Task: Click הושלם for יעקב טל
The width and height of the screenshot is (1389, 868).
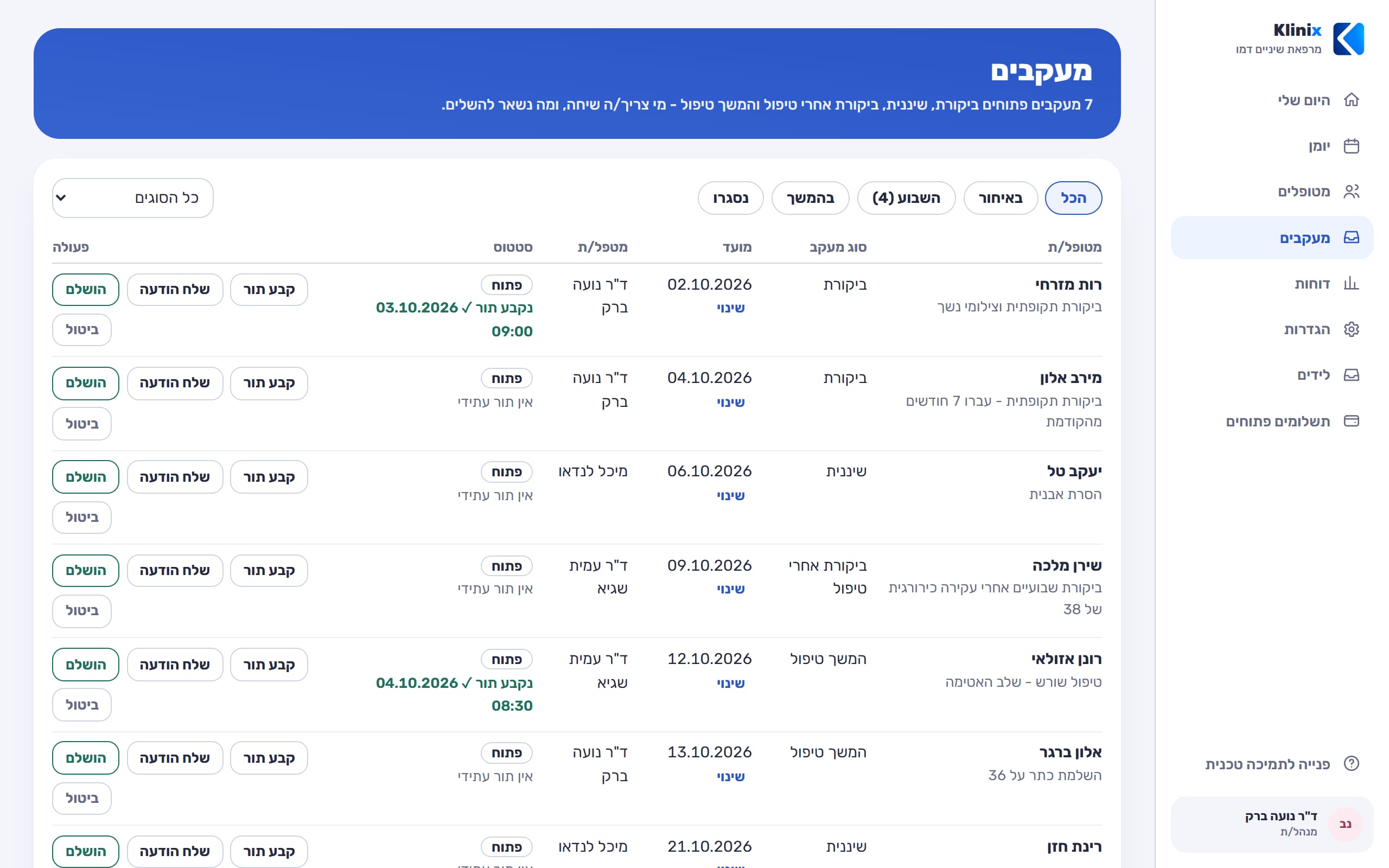Action: pyautogui.click(x=86, y=477)
